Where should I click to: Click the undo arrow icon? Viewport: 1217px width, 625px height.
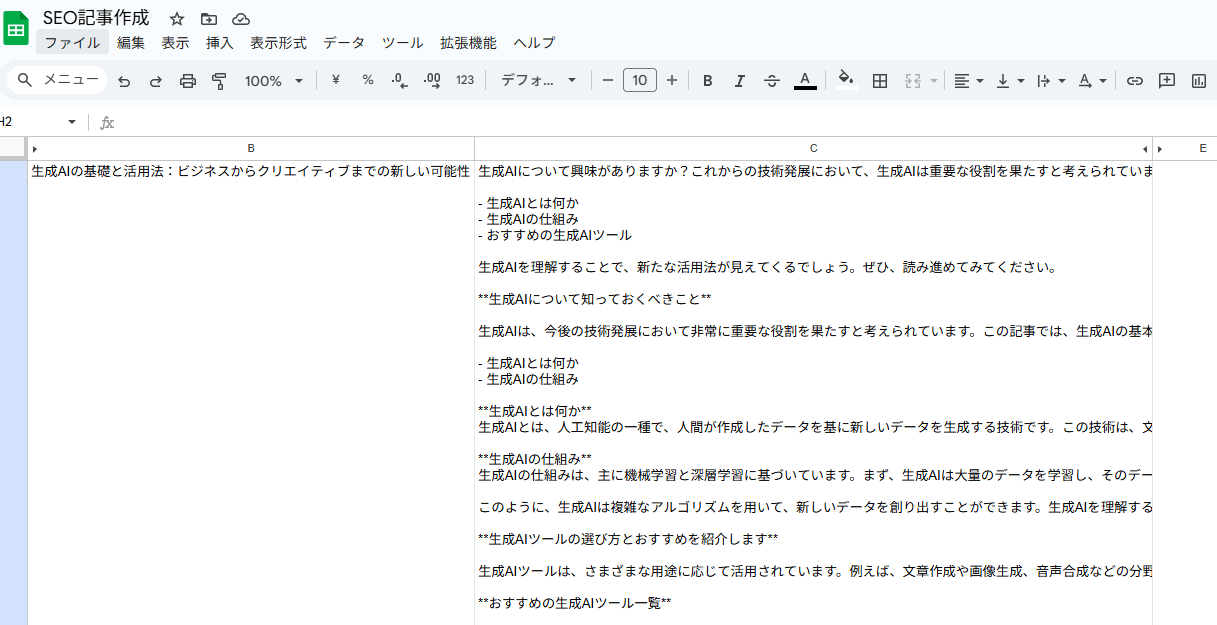(x=124, y=81)
